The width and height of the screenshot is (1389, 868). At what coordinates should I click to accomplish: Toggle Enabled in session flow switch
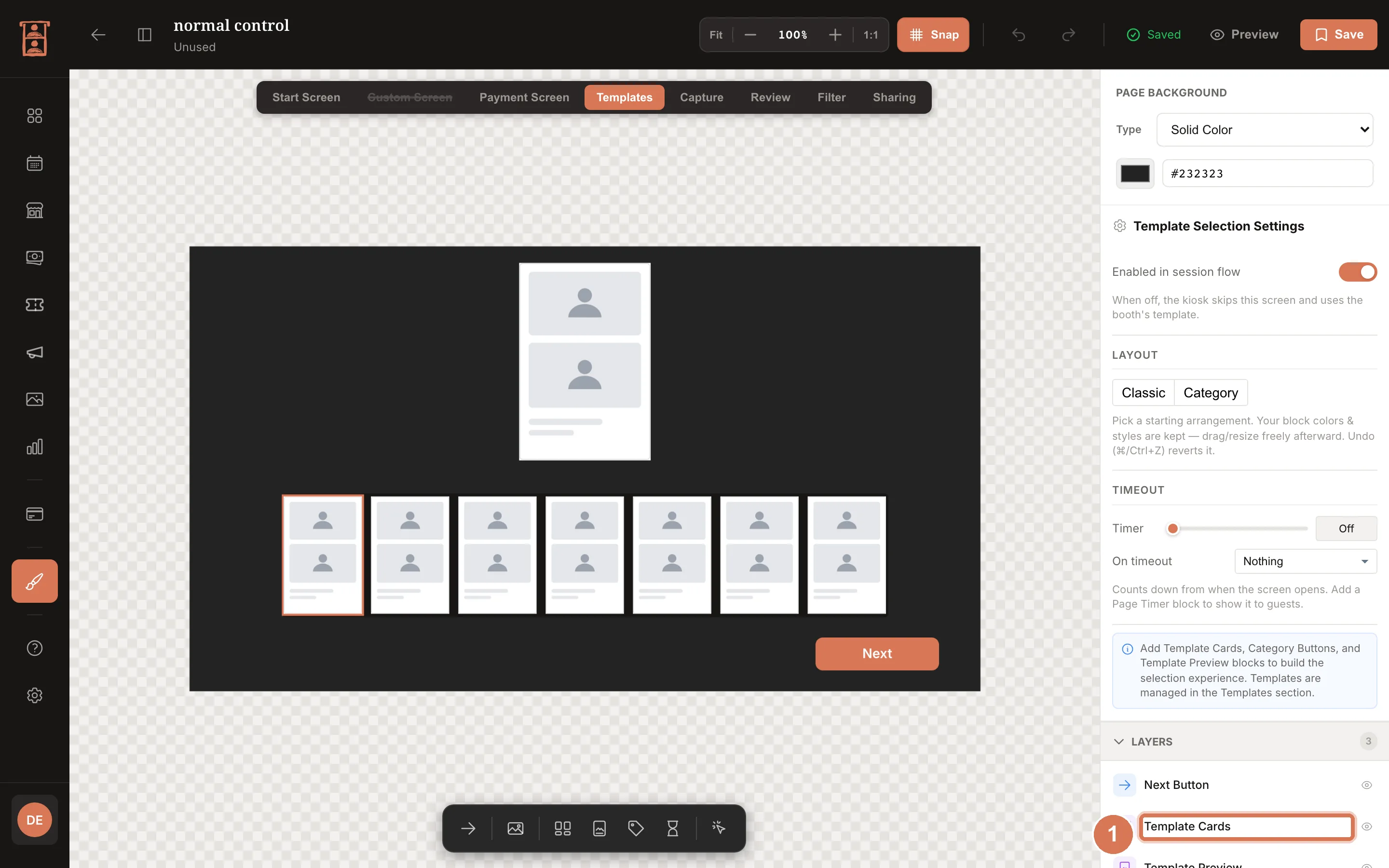1358,271
